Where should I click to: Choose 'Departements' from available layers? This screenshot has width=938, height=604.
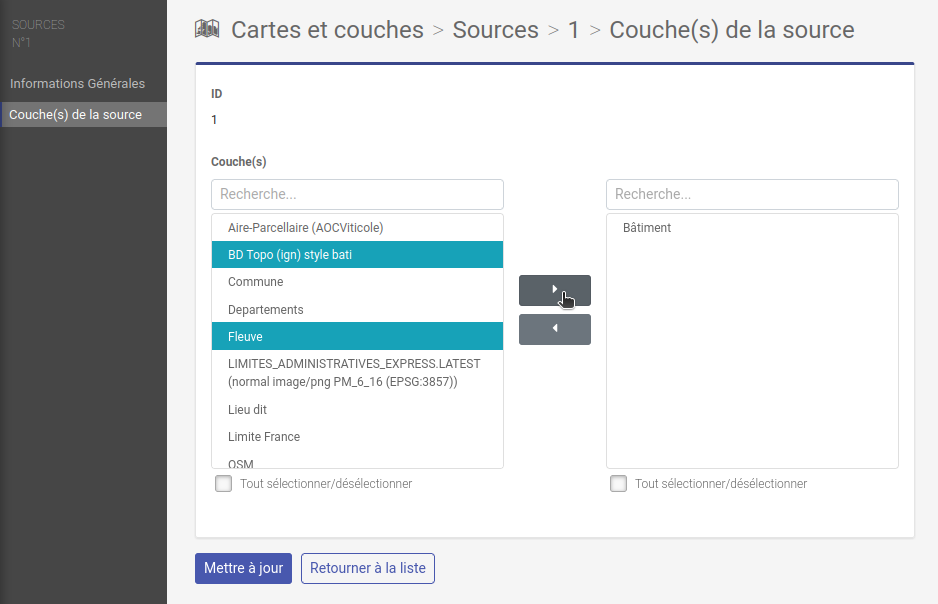(265, 310)
